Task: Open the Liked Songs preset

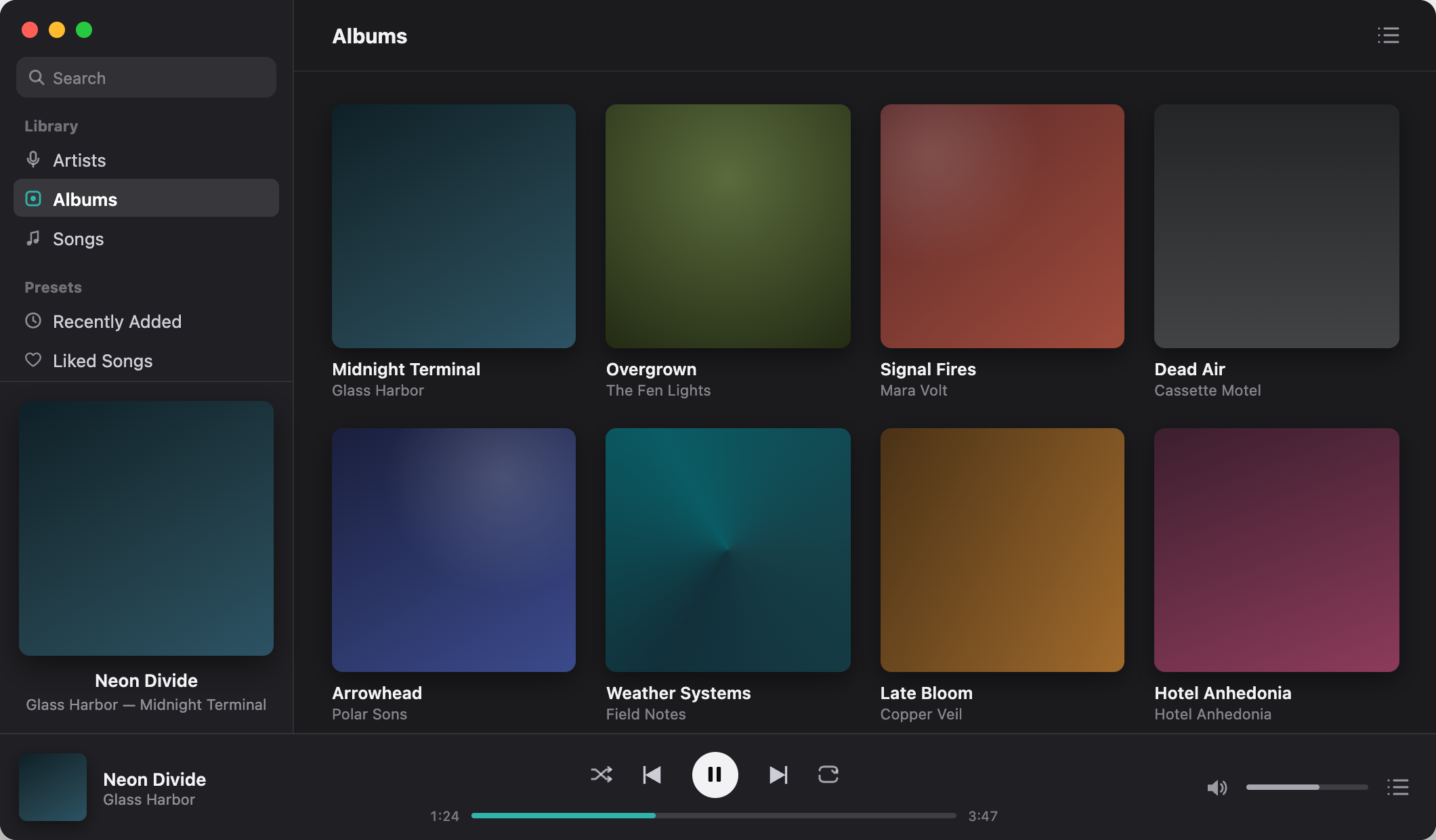Action: point(146,360)
